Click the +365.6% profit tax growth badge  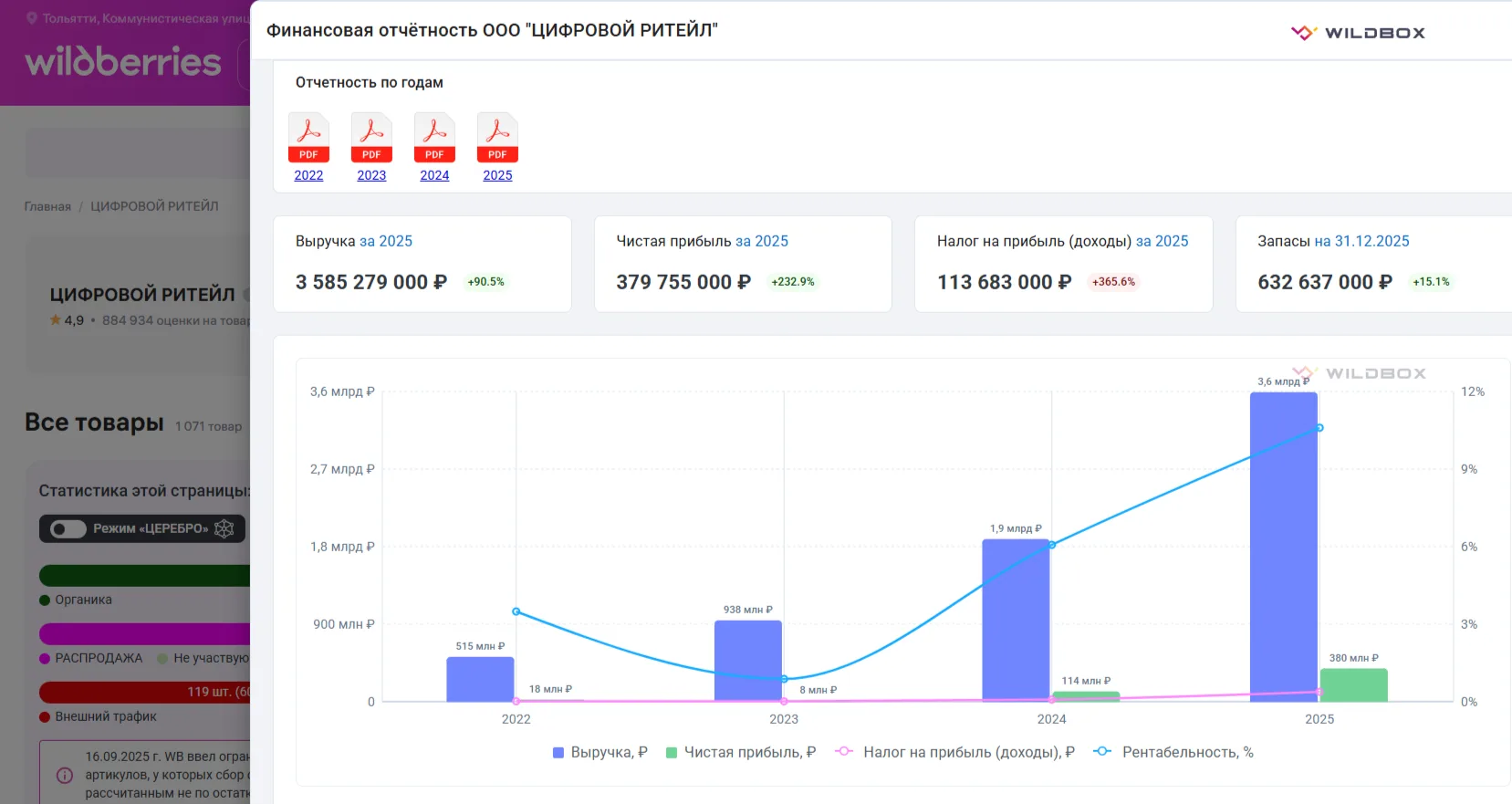pyautogui.click(x=1113, y=282)
